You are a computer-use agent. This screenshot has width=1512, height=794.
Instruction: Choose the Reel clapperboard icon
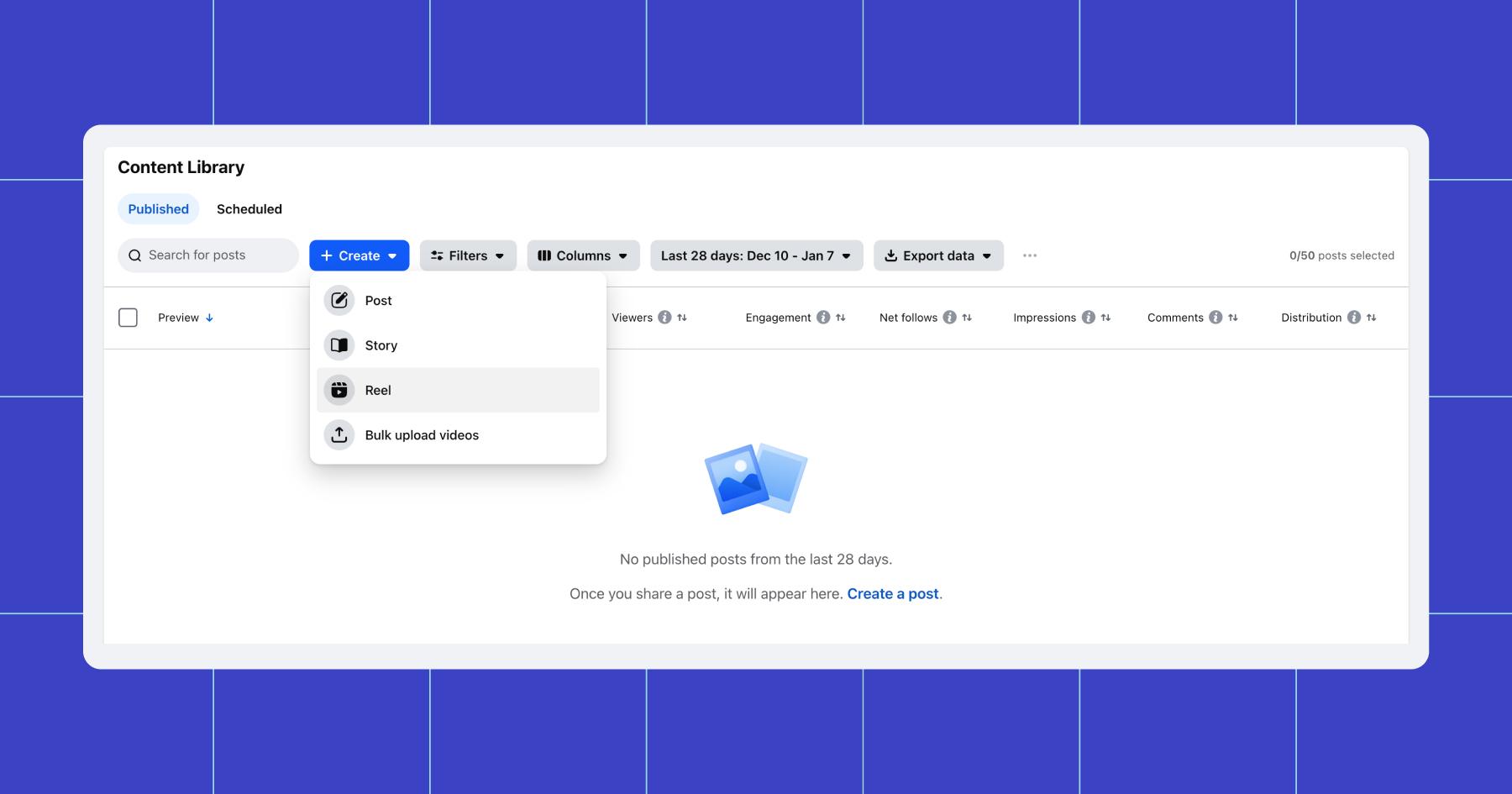point(339,390)
